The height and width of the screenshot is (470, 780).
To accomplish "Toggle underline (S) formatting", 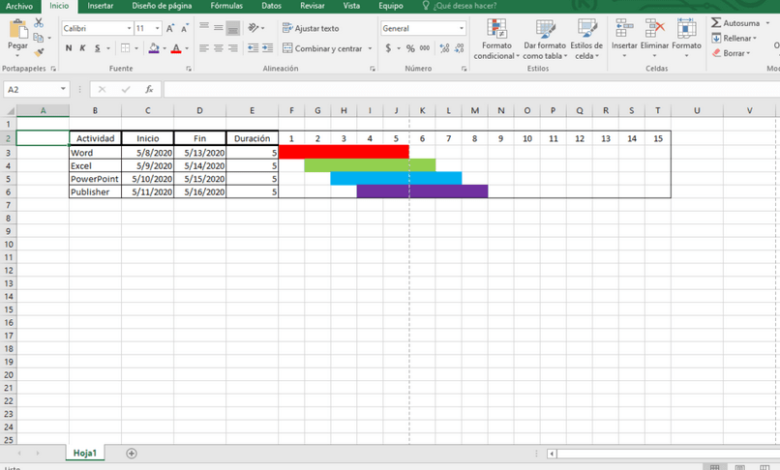I will coord(98,48).
